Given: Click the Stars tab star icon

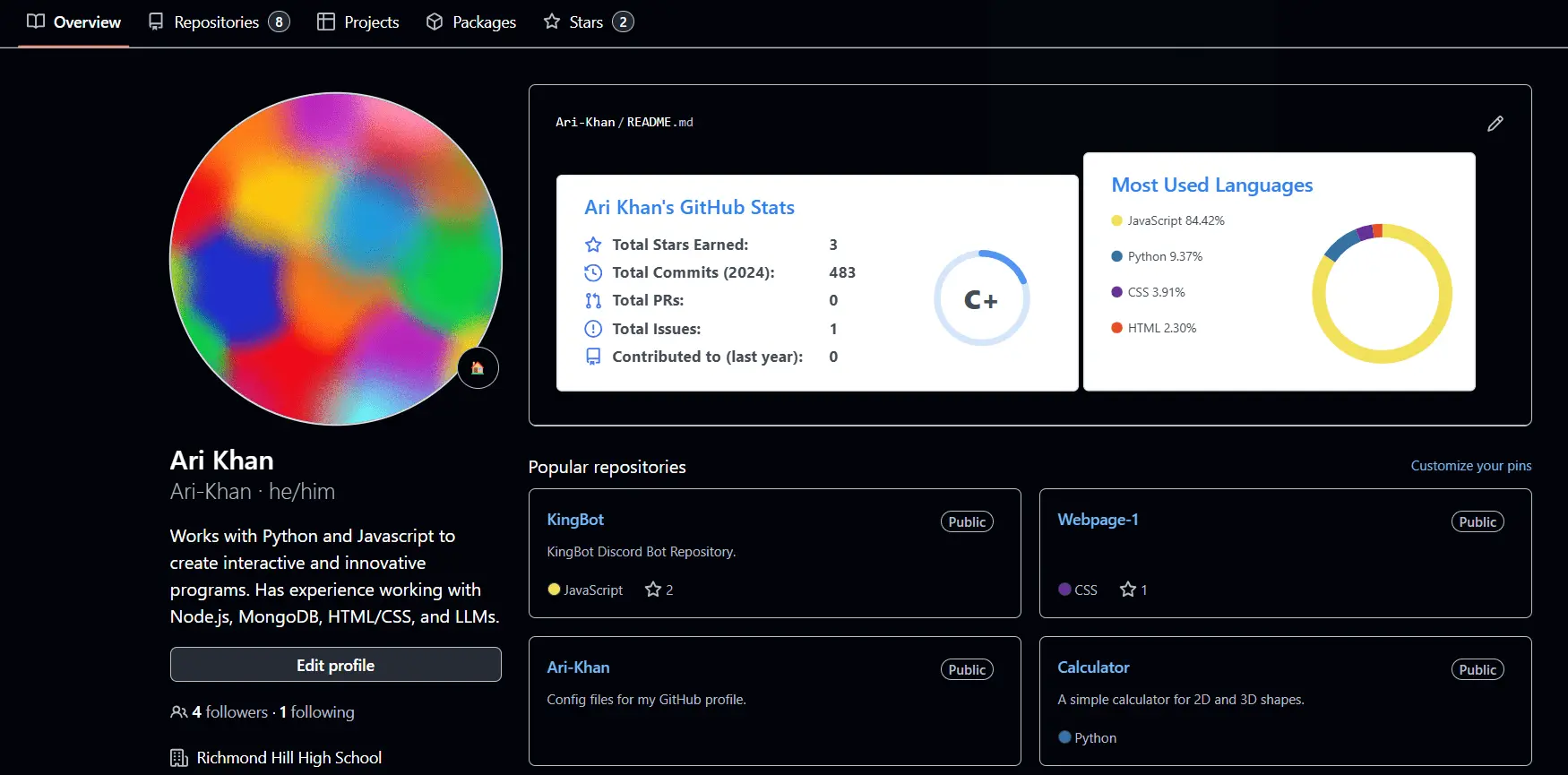Looking at the screenshot, I should pos(552,22).
